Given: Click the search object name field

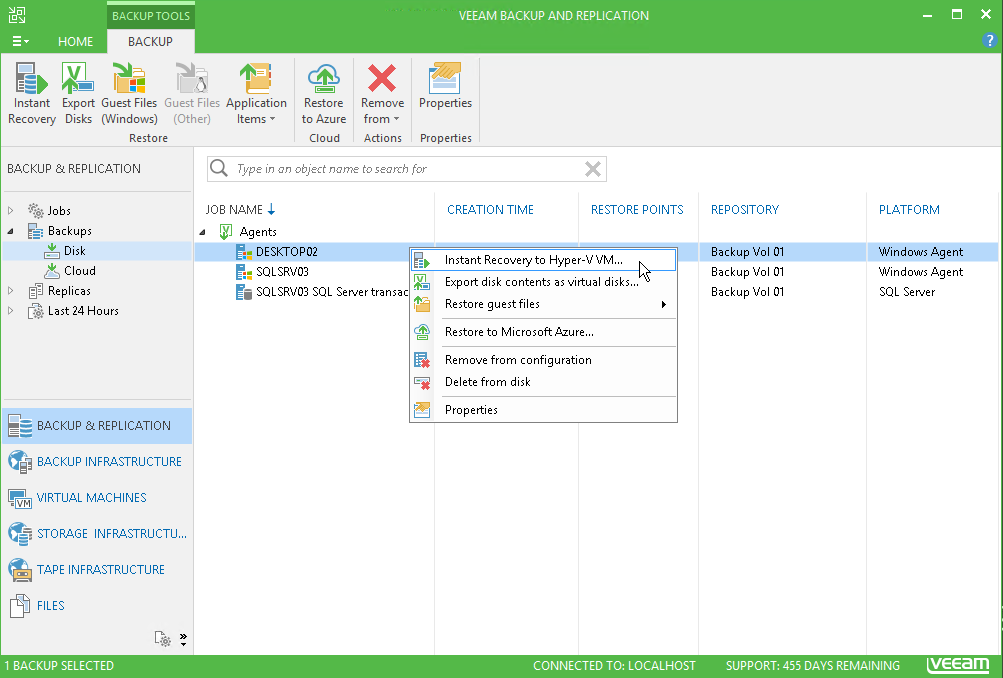Looking at the screenshot, I should [x=406, y=169].
